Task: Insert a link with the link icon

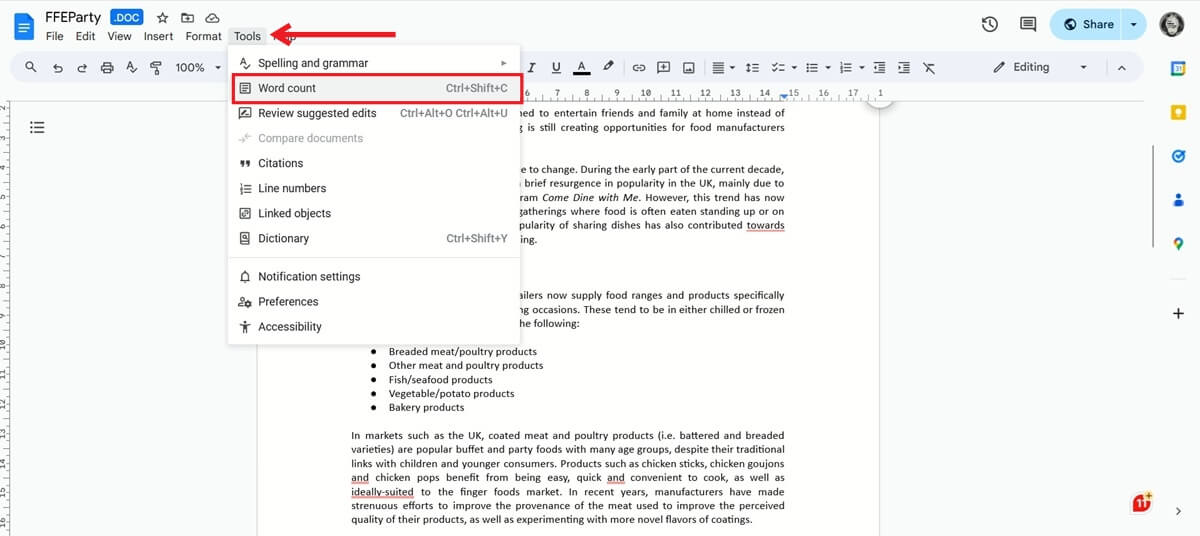Action: [638, 67]
